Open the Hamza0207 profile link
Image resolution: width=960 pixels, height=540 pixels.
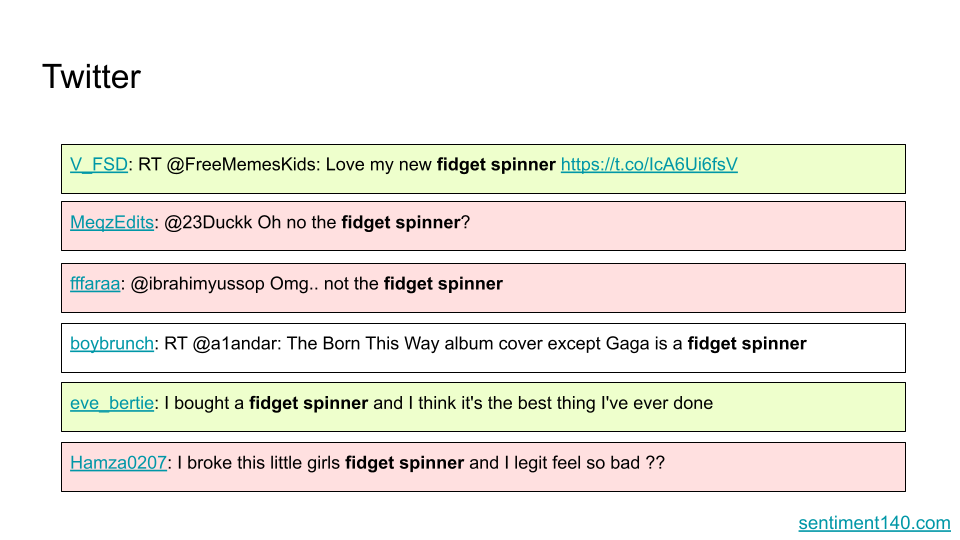tap(118, 463)
